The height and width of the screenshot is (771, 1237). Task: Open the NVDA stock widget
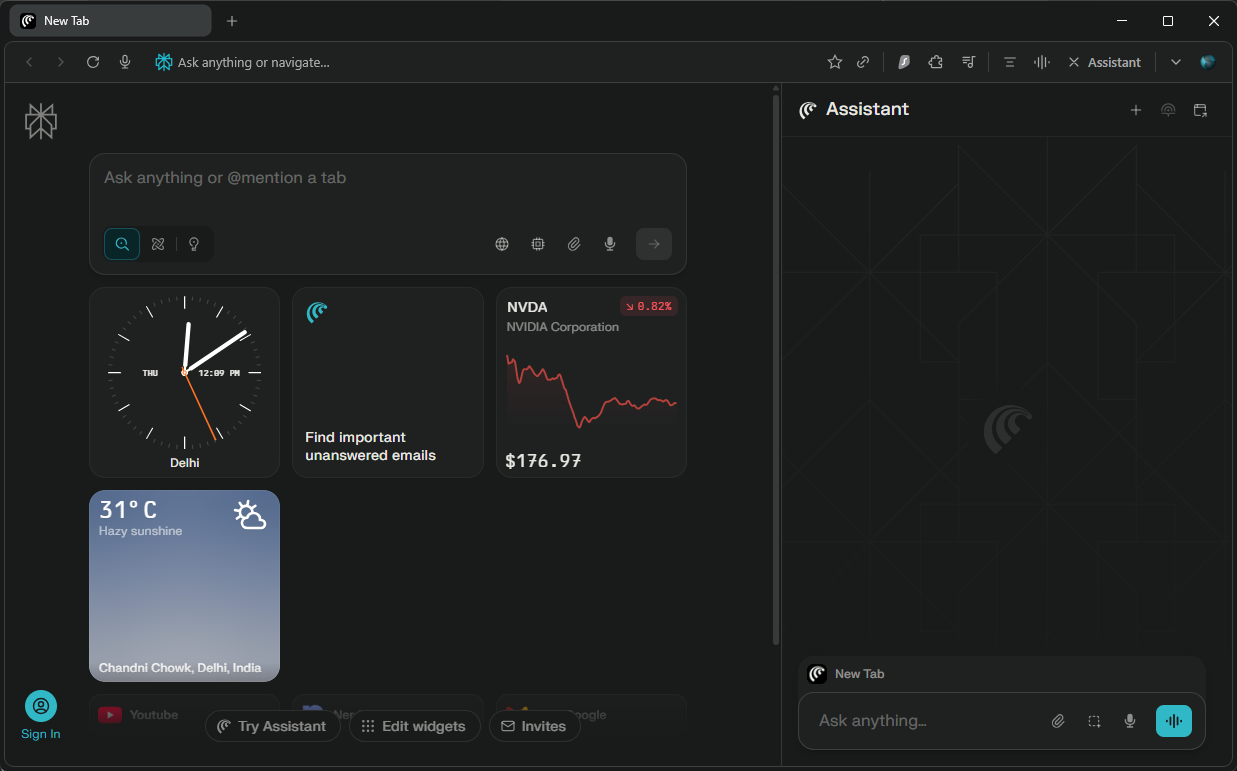tap(591, 382)
